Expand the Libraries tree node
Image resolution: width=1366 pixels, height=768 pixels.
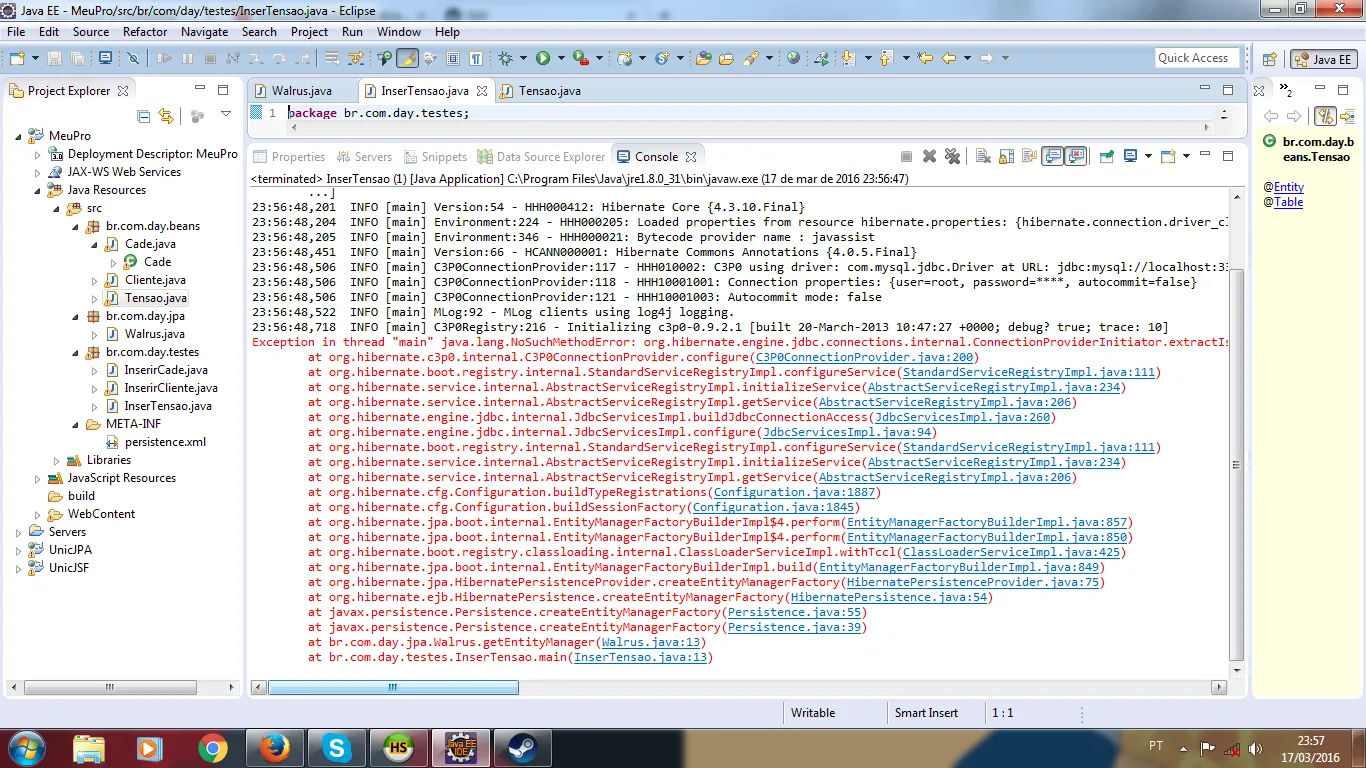[x=57, y=460]
